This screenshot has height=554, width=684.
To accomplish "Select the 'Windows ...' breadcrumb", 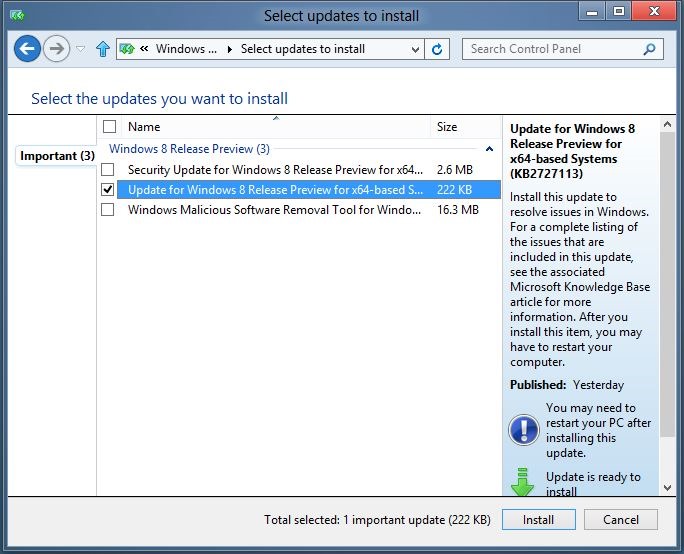I will 186,49.
